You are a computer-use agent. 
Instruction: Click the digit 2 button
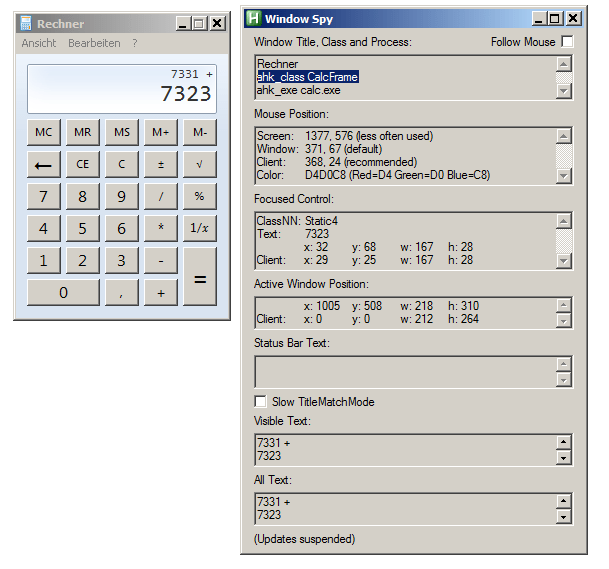point(83,261)
